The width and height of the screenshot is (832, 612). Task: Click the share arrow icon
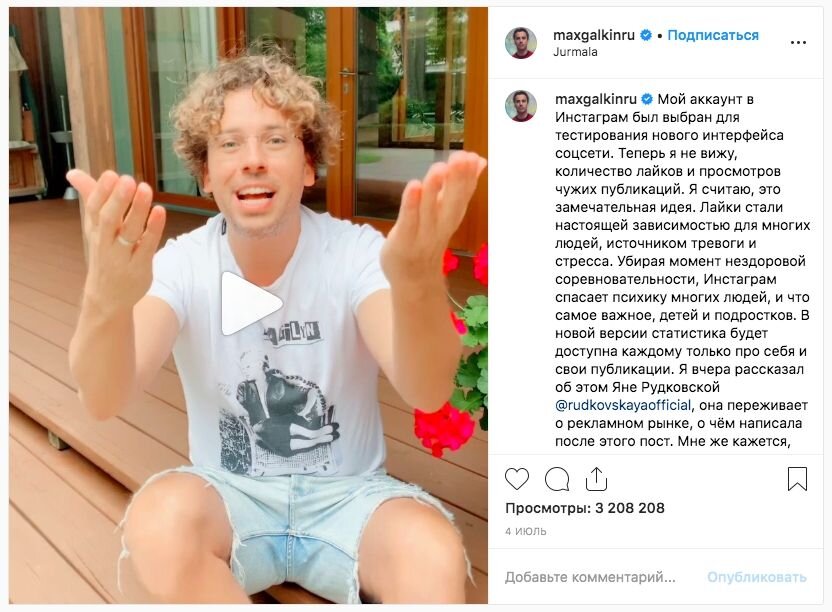(596, 479)
